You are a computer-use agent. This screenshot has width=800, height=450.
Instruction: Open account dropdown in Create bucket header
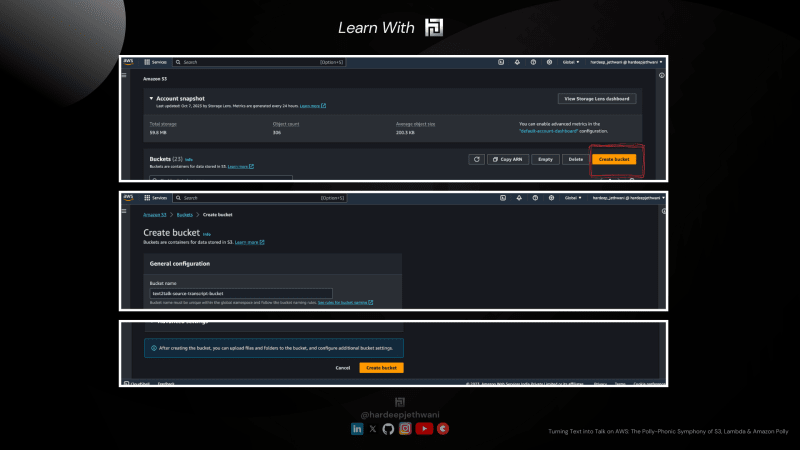tap(628, 198)
